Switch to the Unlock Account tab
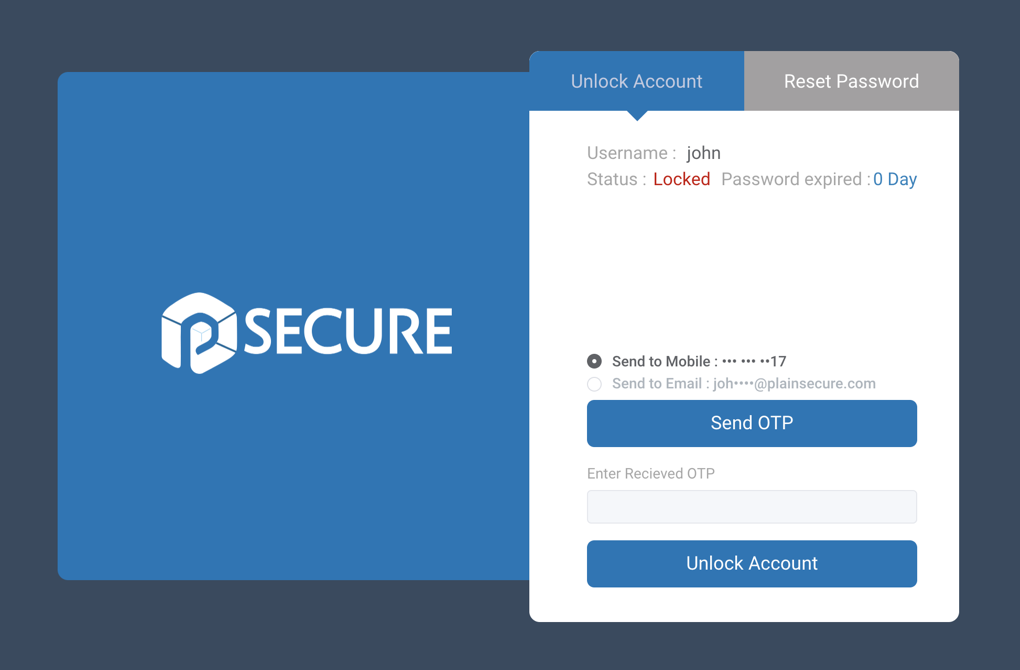The image size is (1020, 670). 636,81
